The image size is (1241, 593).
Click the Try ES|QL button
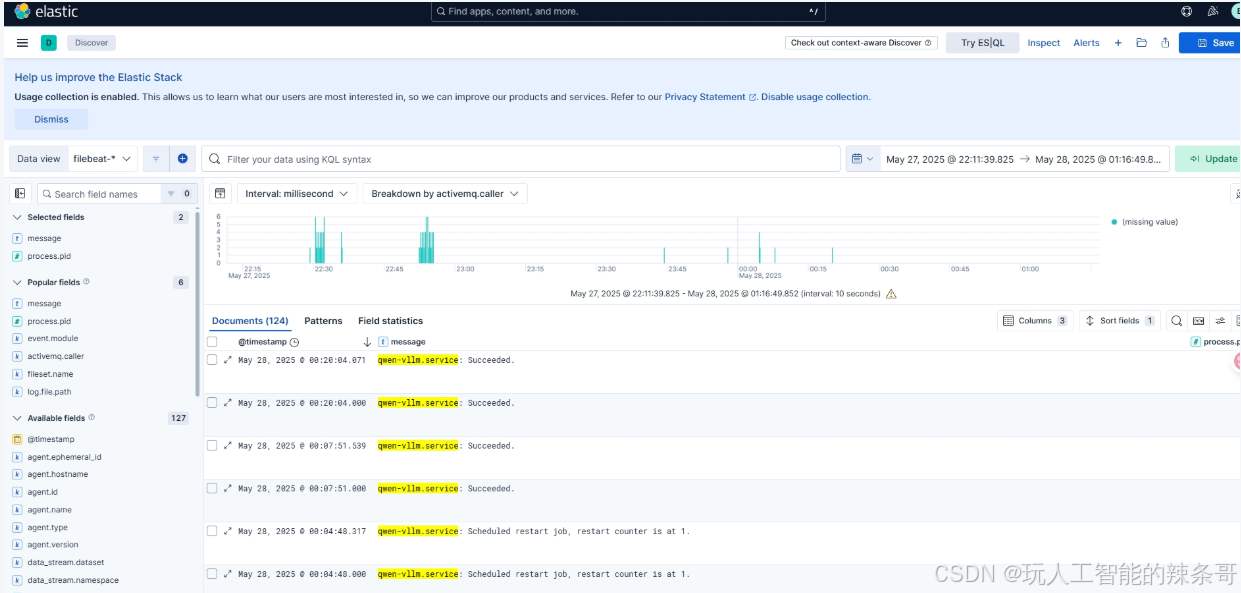pos(983,43)
